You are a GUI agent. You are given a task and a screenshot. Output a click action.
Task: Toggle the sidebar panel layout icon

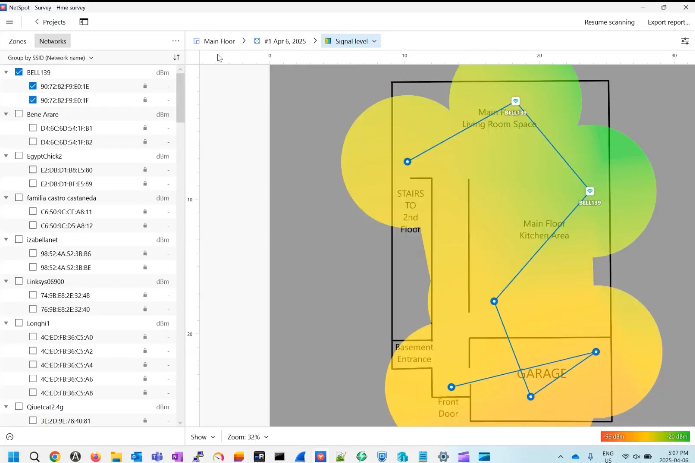[x=83, y=21]
